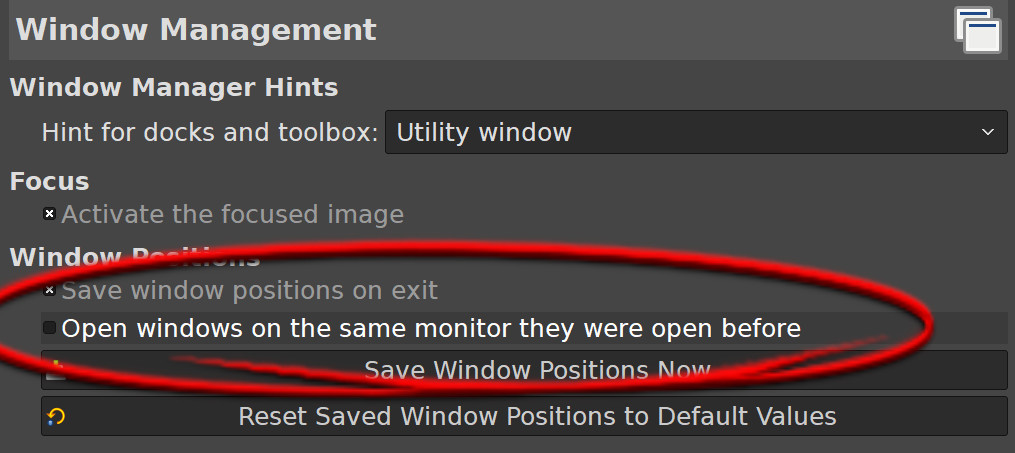Reset Saved Window Positions to Default Values
Viewport: 1015px width, 453px height.
click(536, 416)
